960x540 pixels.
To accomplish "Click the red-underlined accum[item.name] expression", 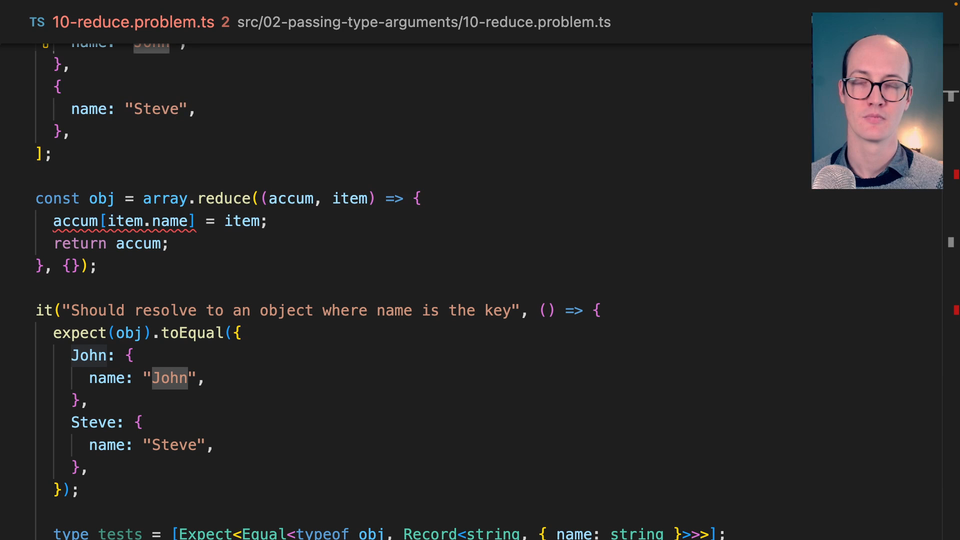I will coord(123,221).
